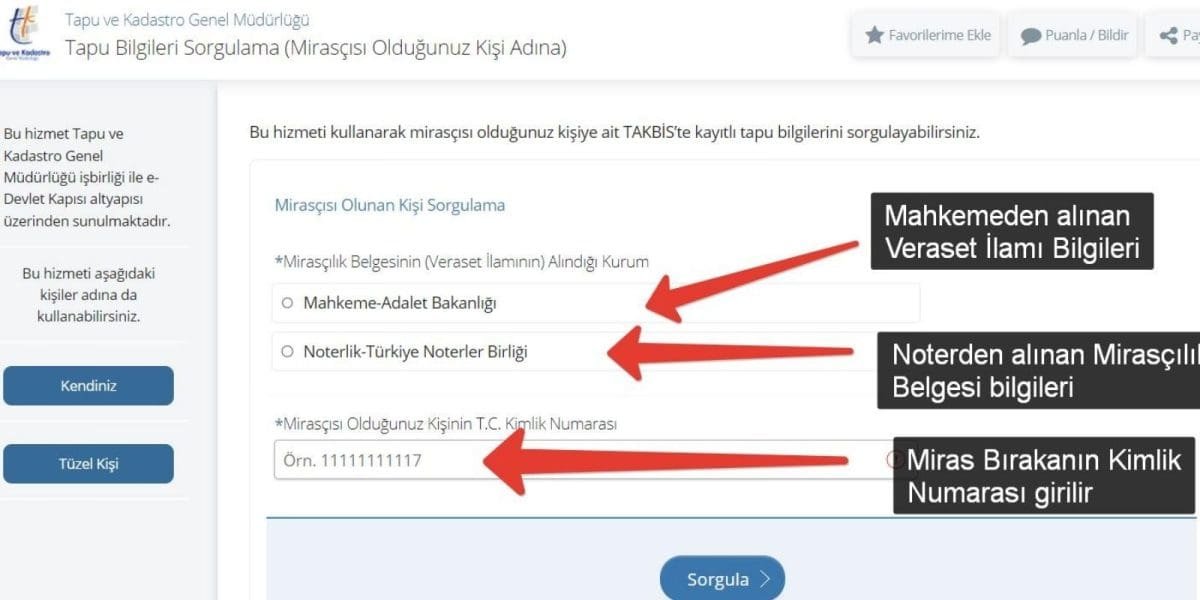Click the Mirasçısı Olunan Kişi Sorgulama heading

(390, 205)
